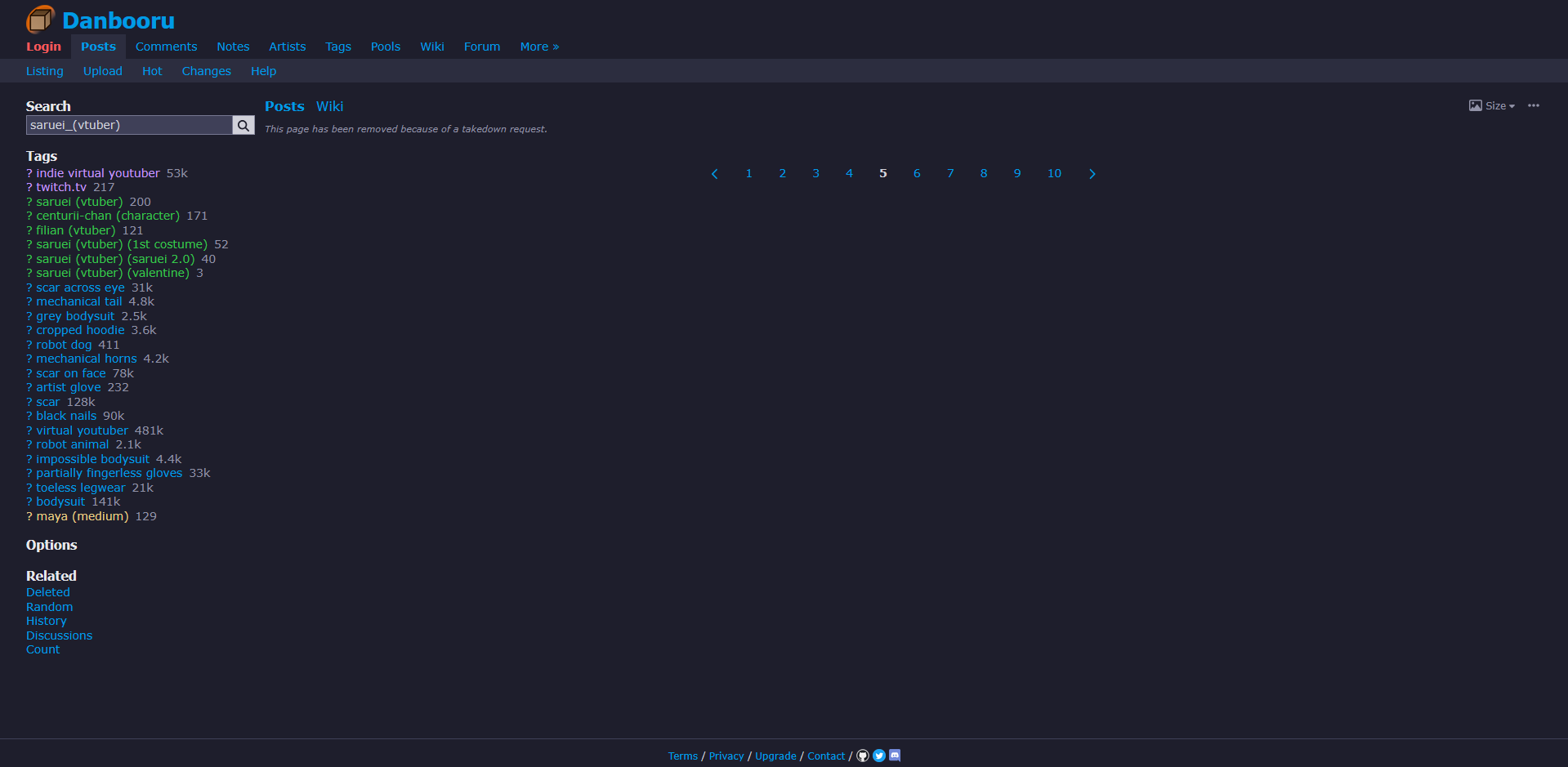Open the Hot subnav link

click(x=152, y=71)
